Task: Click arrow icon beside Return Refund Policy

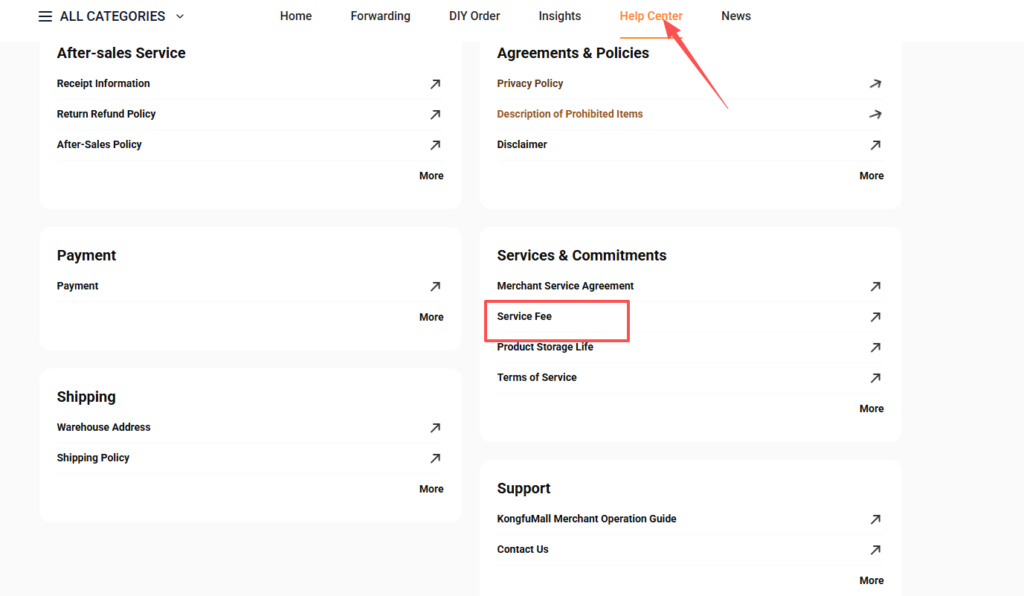Action: point(435,115)
